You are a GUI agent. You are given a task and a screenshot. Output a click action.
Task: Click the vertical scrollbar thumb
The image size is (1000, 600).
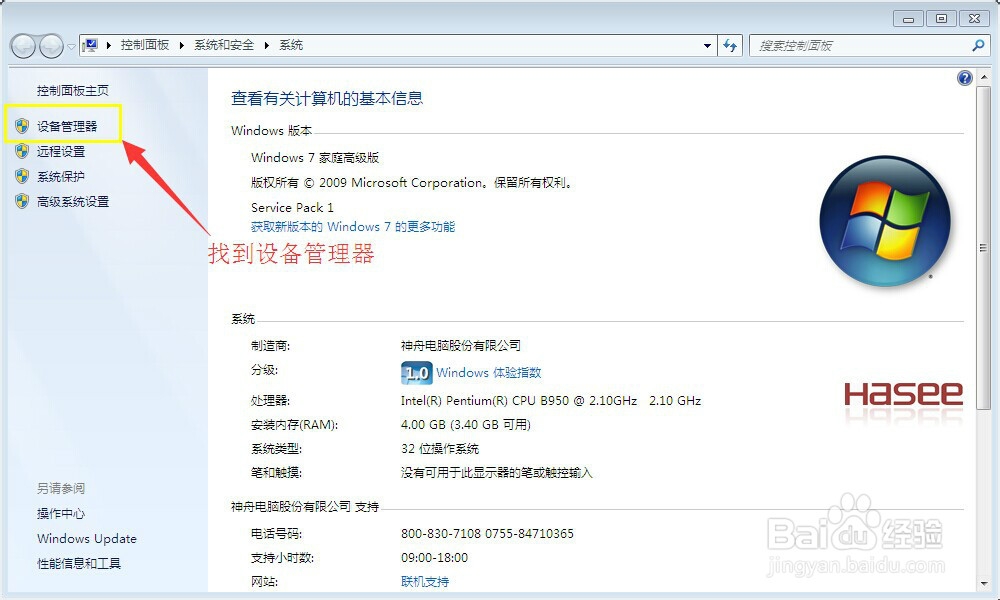983,248
